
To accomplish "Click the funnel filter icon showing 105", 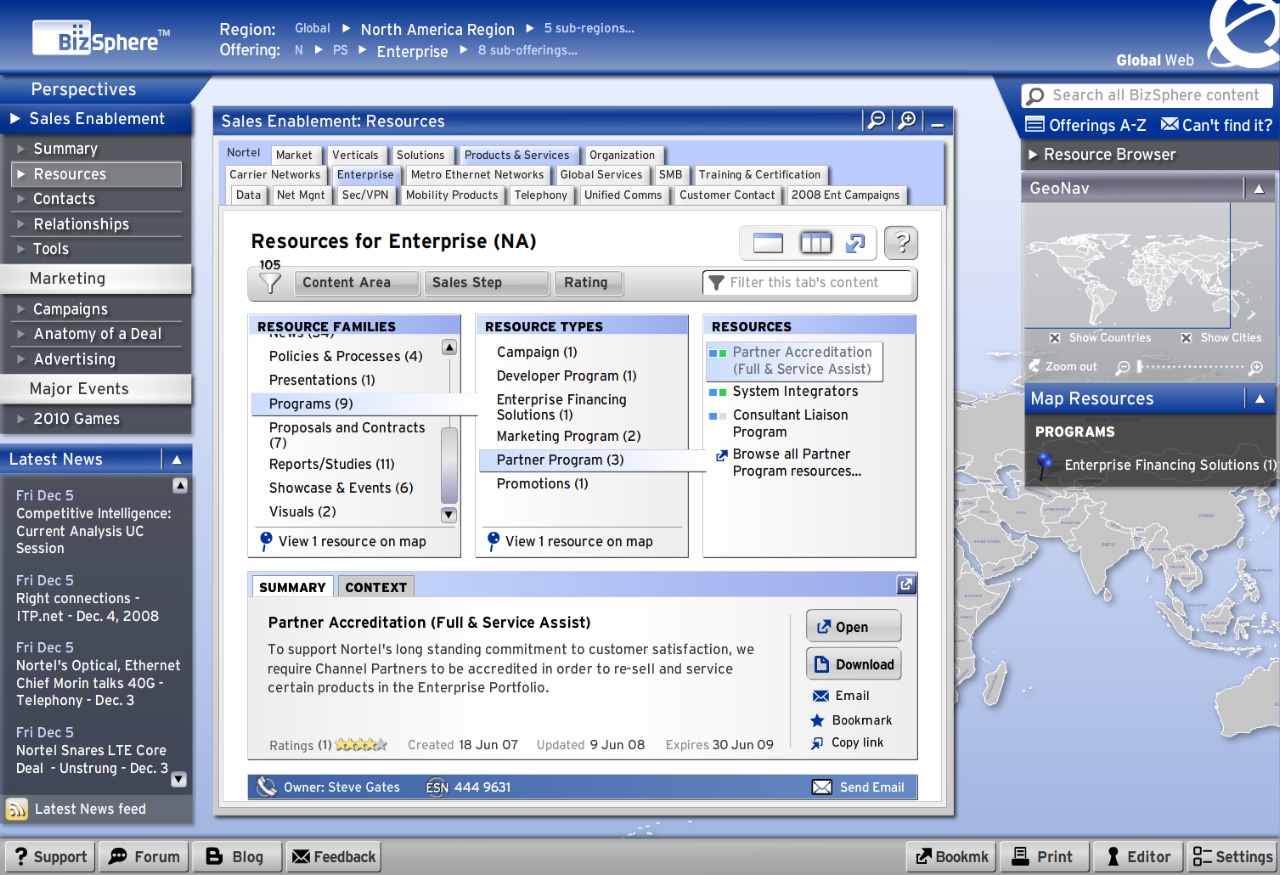I will click(270, 283).
